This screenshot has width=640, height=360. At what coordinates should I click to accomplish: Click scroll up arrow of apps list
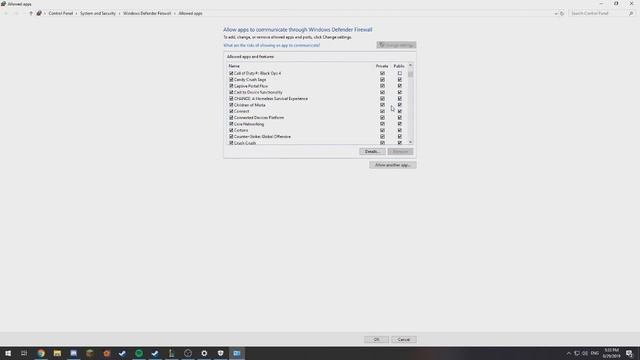(410, 65)
